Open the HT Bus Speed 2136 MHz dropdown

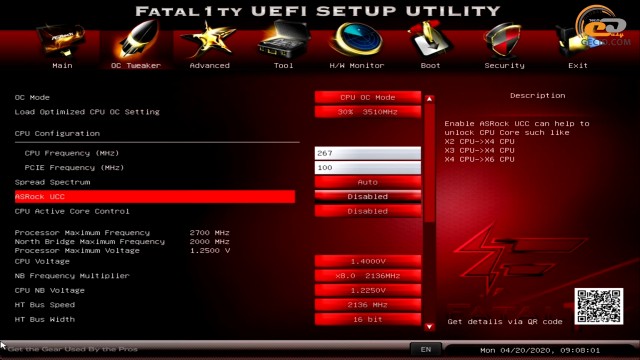[367, 304]
